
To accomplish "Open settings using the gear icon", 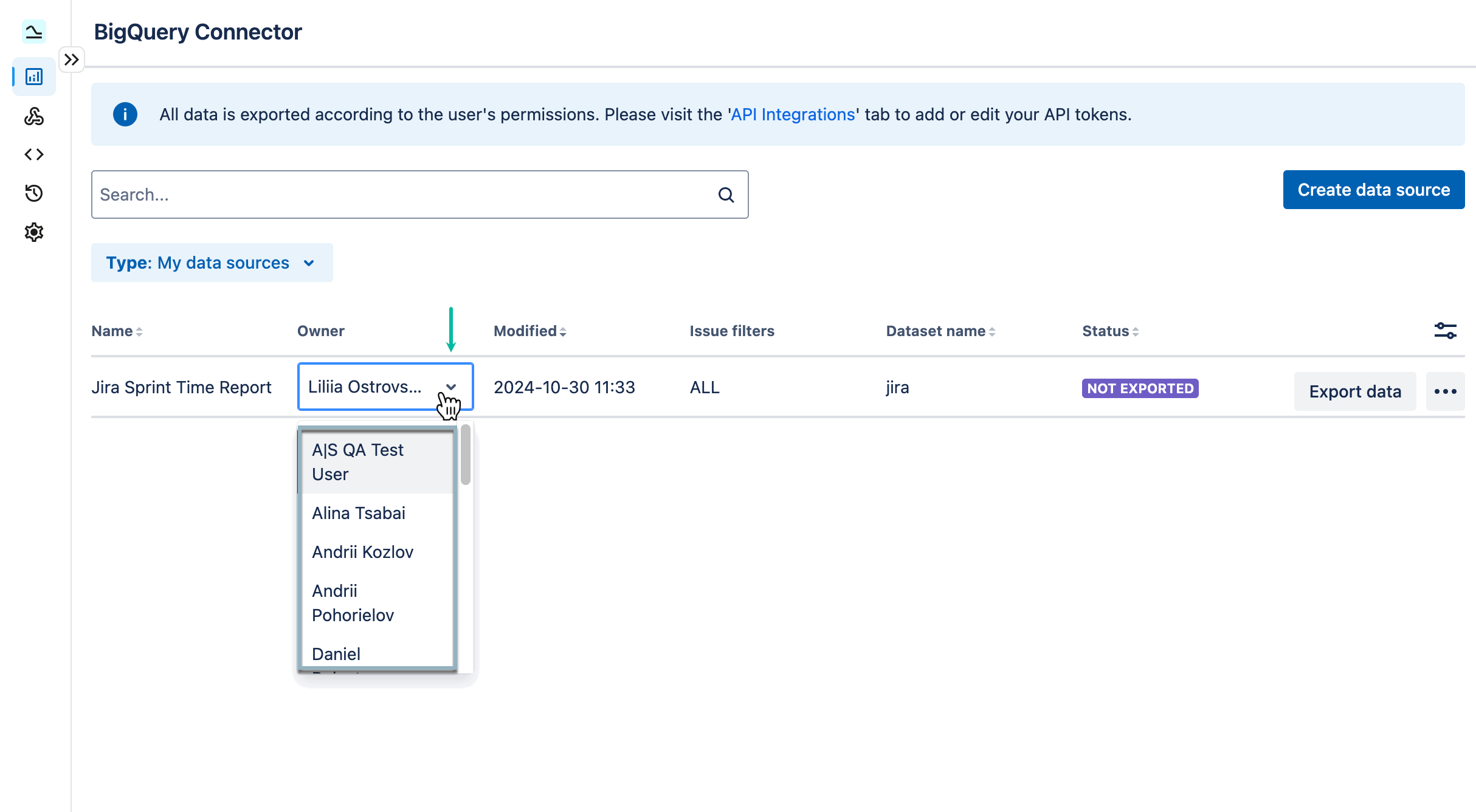I will click(33, 232).
